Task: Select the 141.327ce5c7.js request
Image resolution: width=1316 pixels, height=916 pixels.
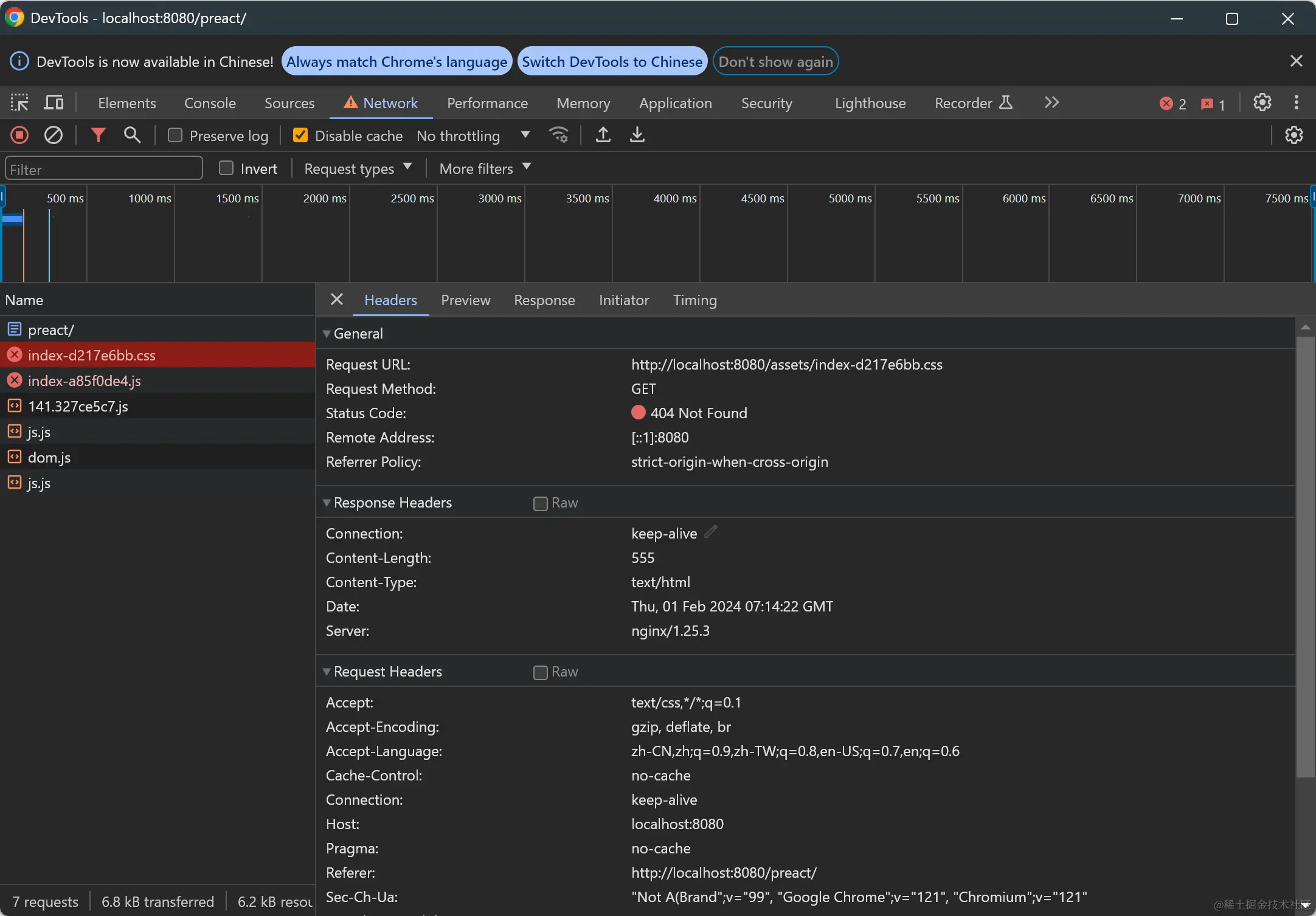Action: 158,406
